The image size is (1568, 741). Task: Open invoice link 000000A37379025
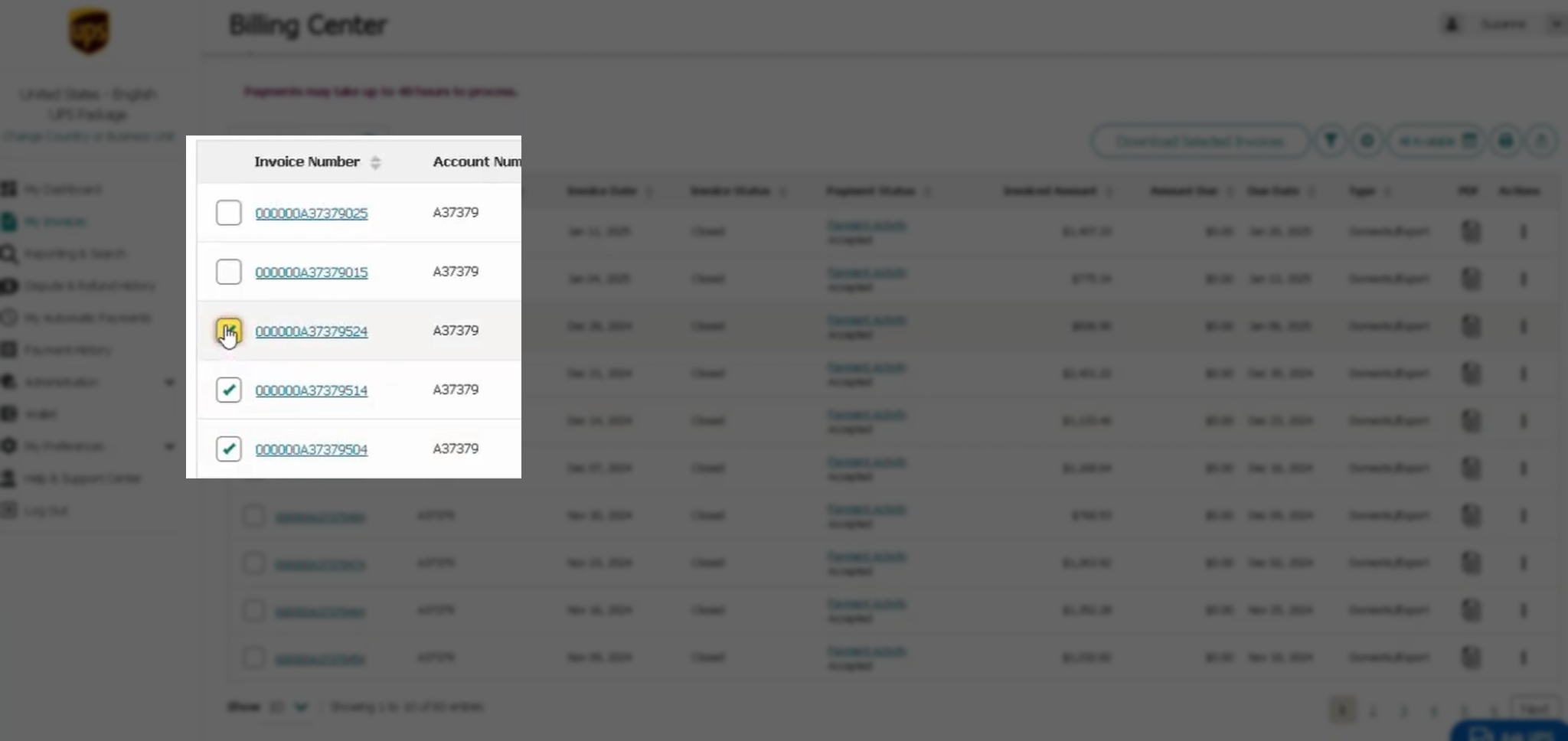click(x=311, y=214)
